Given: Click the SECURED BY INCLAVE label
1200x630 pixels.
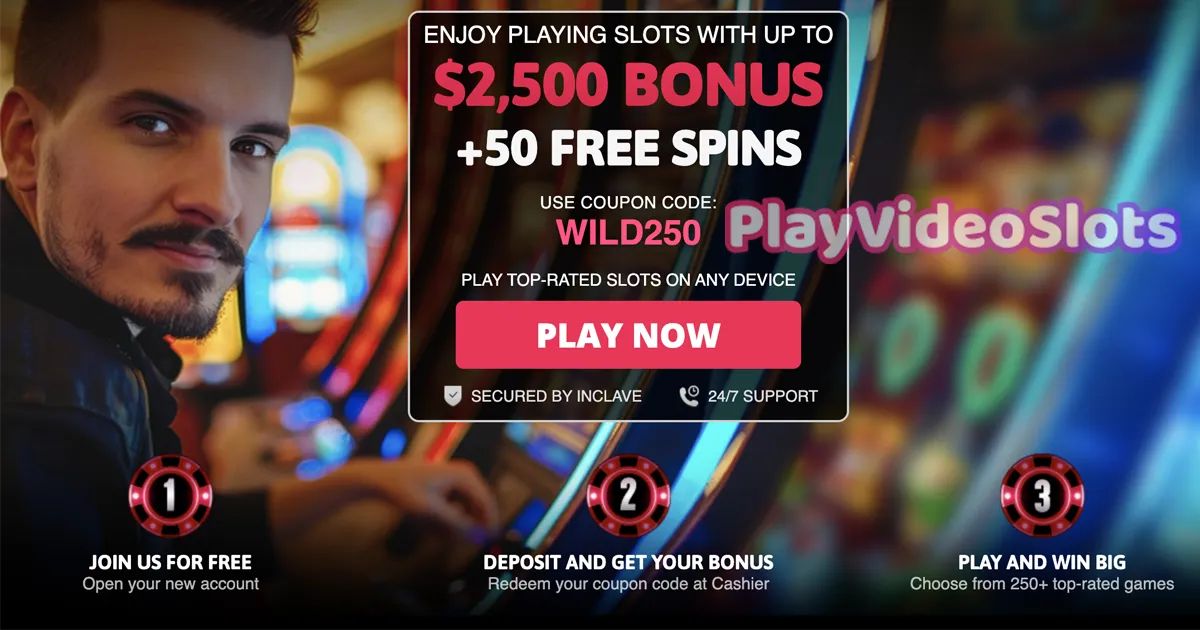Looking at the screenshot, I should [x=556, y=396].
